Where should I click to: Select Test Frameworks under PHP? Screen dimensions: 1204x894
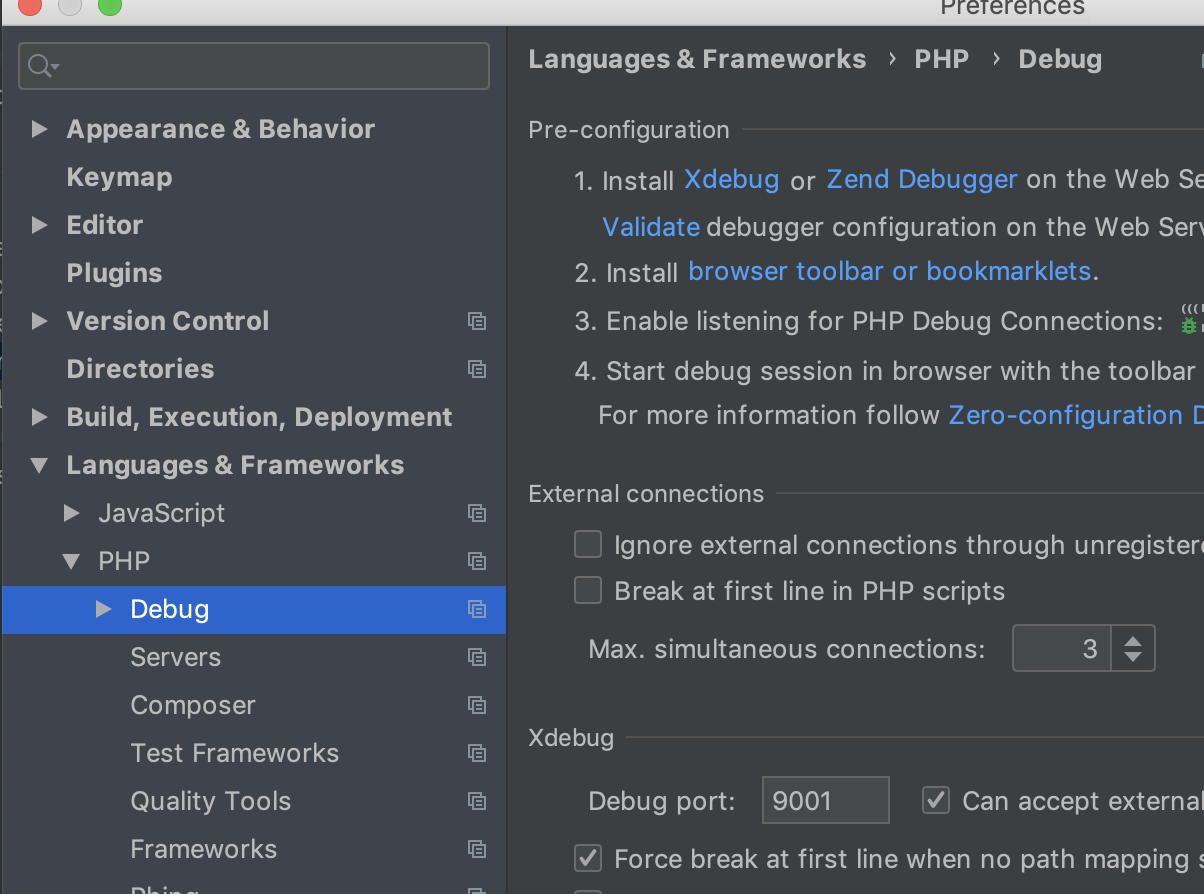click(235, 753)
